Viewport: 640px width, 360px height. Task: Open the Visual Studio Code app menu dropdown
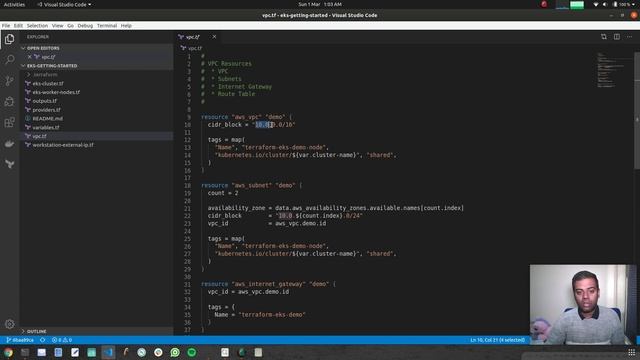64,4
